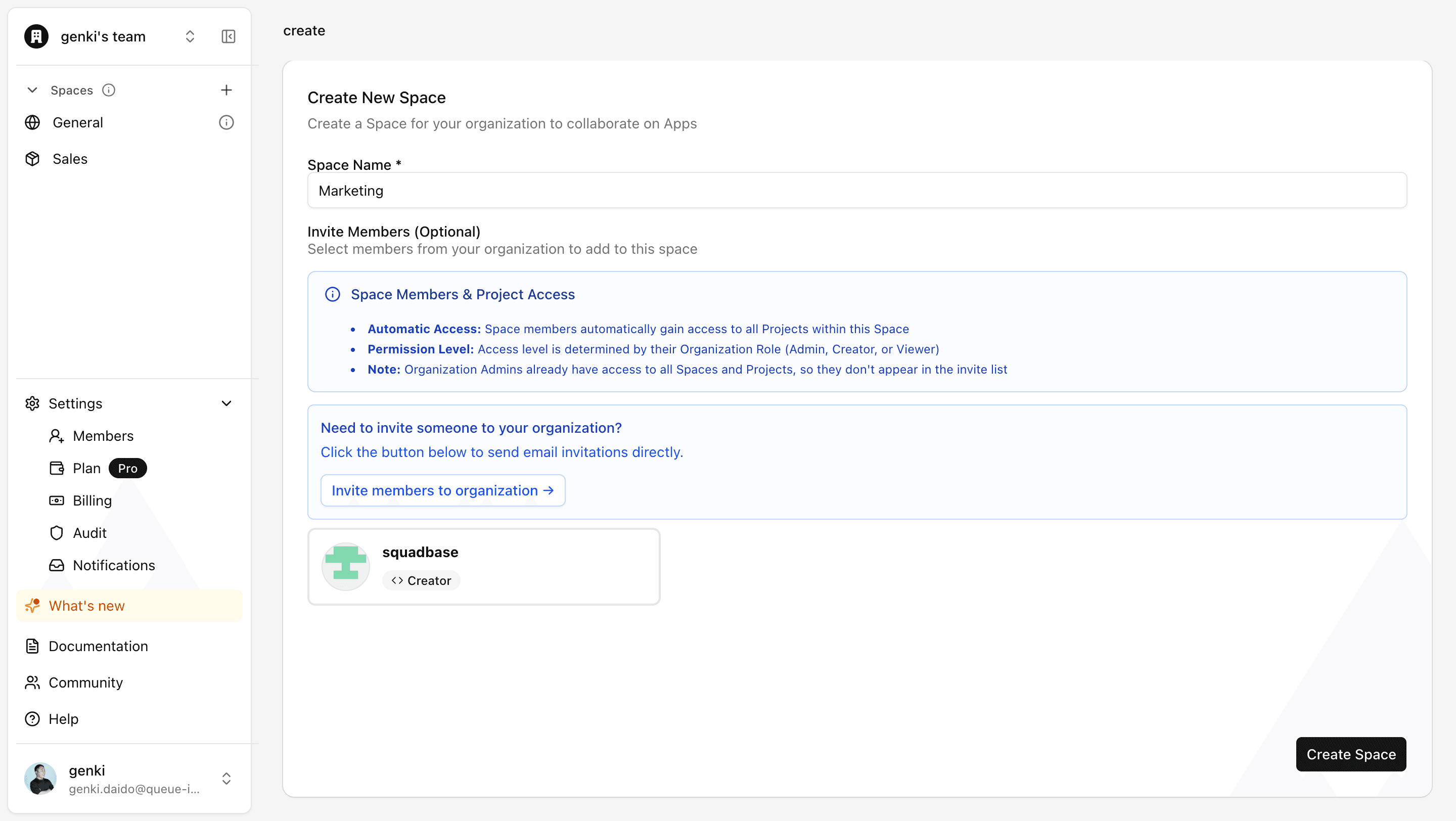This screenshot has height=821, width=1456.
Task: Select squadbase member card to invite
Action: point(484,566)
